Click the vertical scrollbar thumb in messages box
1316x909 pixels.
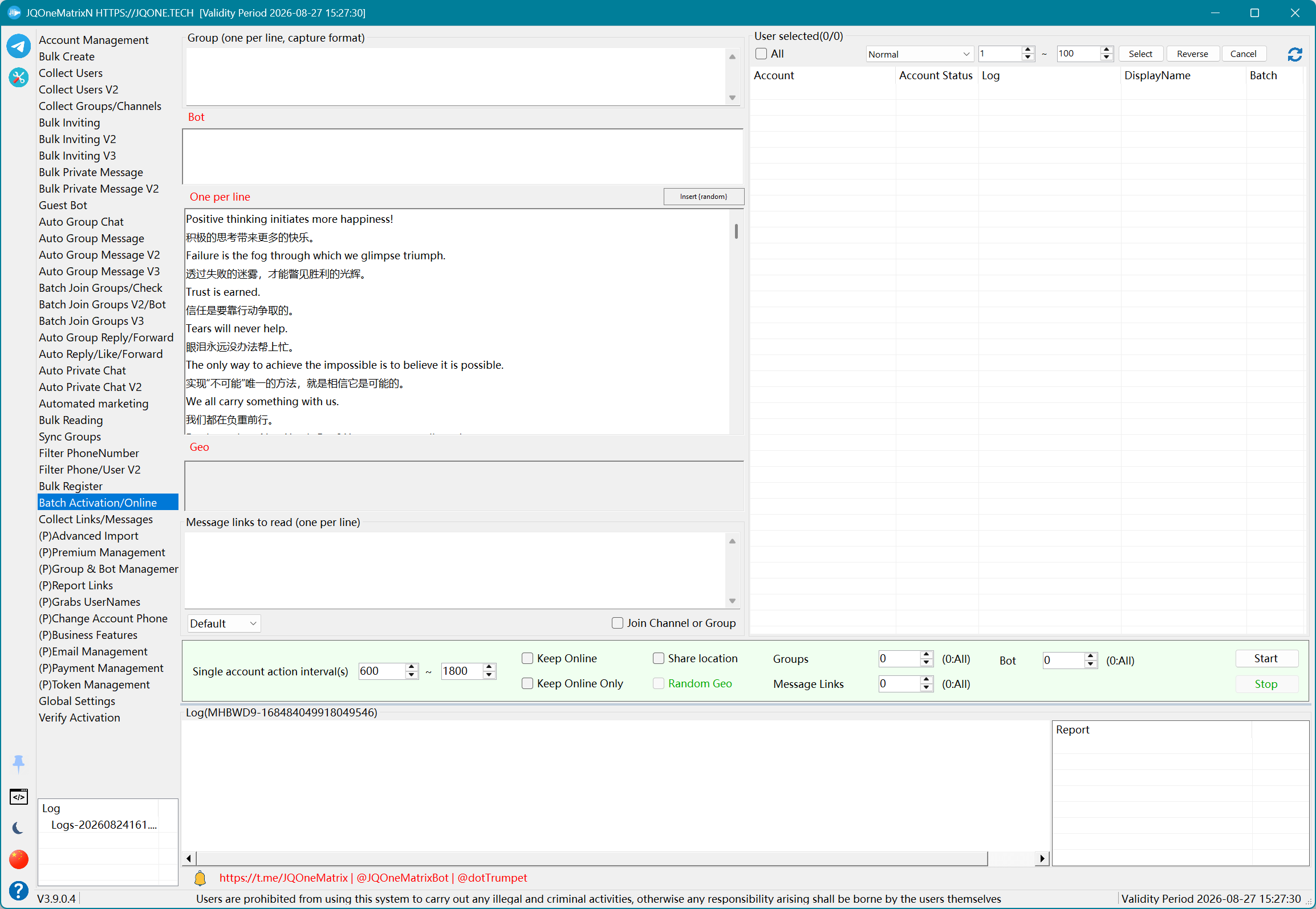click(x=736, y=231)
